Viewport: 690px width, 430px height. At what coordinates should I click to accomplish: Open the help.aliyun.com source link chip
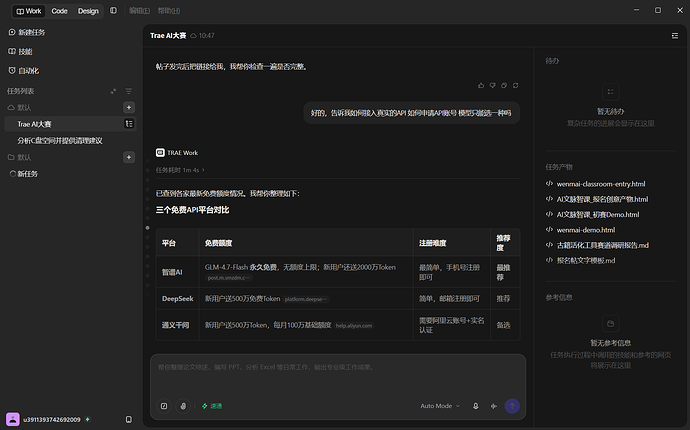[354, 326]
